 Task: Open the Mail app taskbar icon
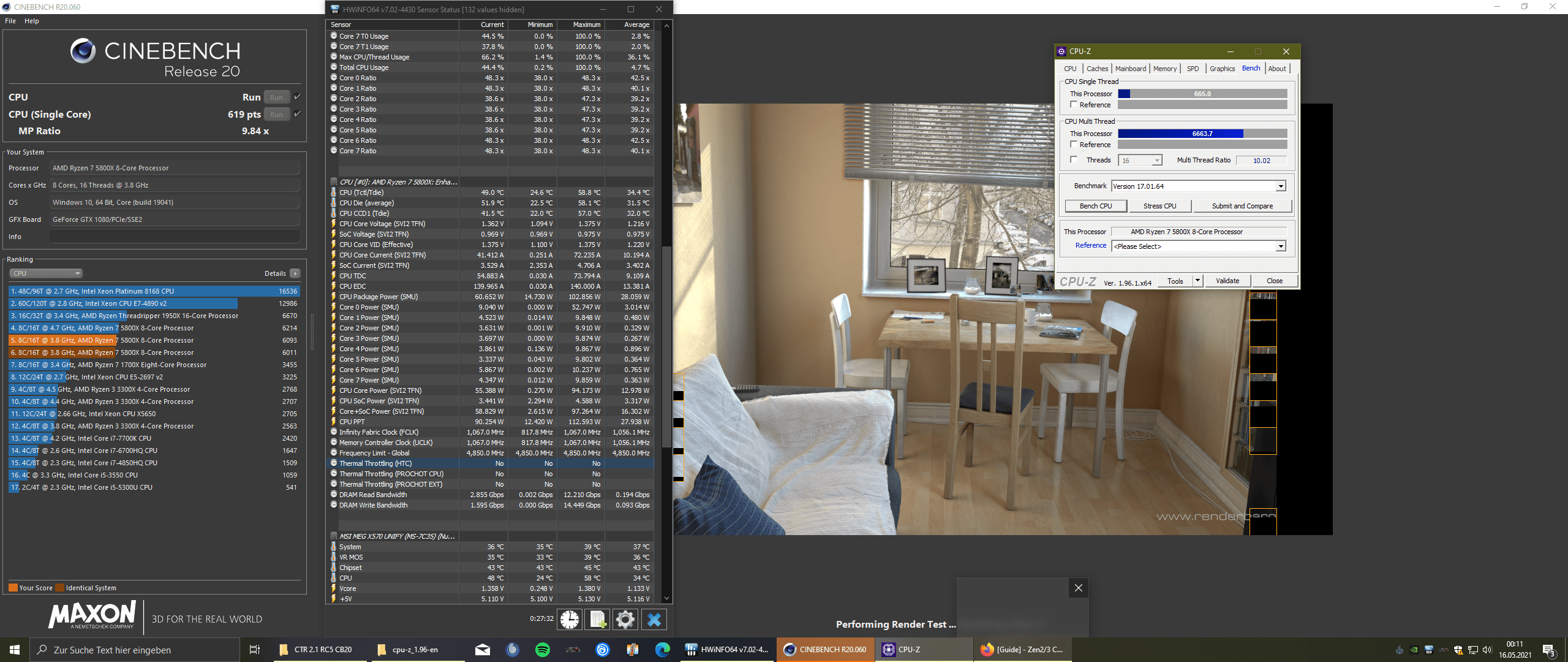tap(483, 650)
